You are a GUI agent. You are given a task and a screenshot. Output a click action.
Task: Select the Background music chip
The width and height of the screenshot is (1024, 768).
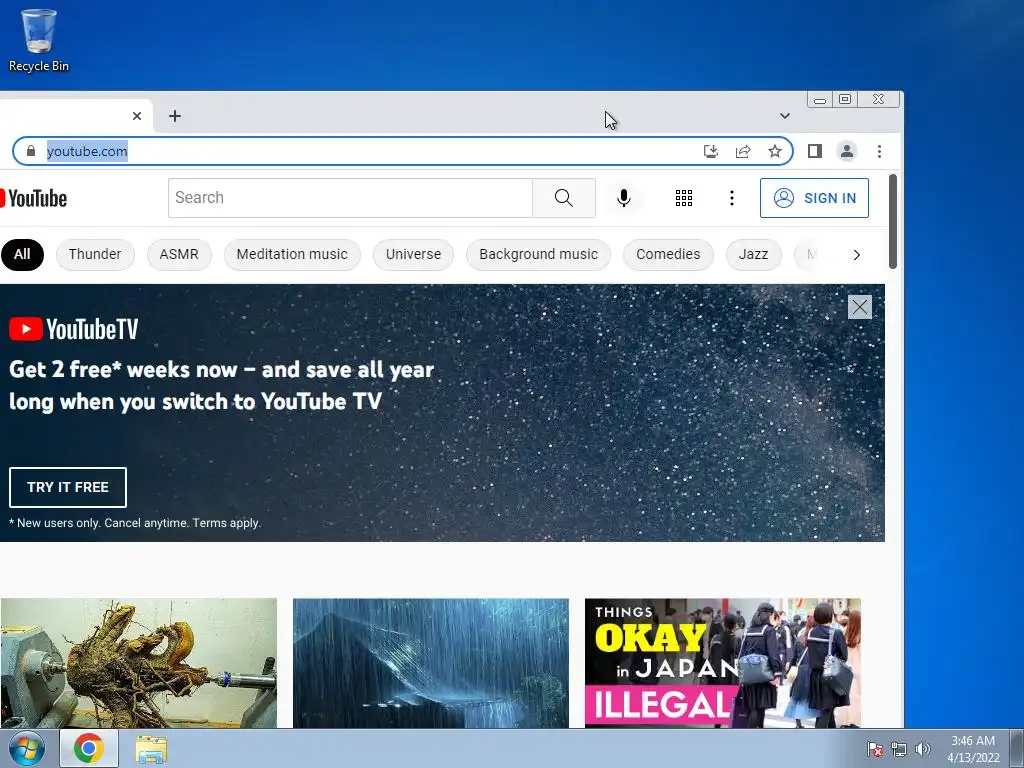point(539,255)
